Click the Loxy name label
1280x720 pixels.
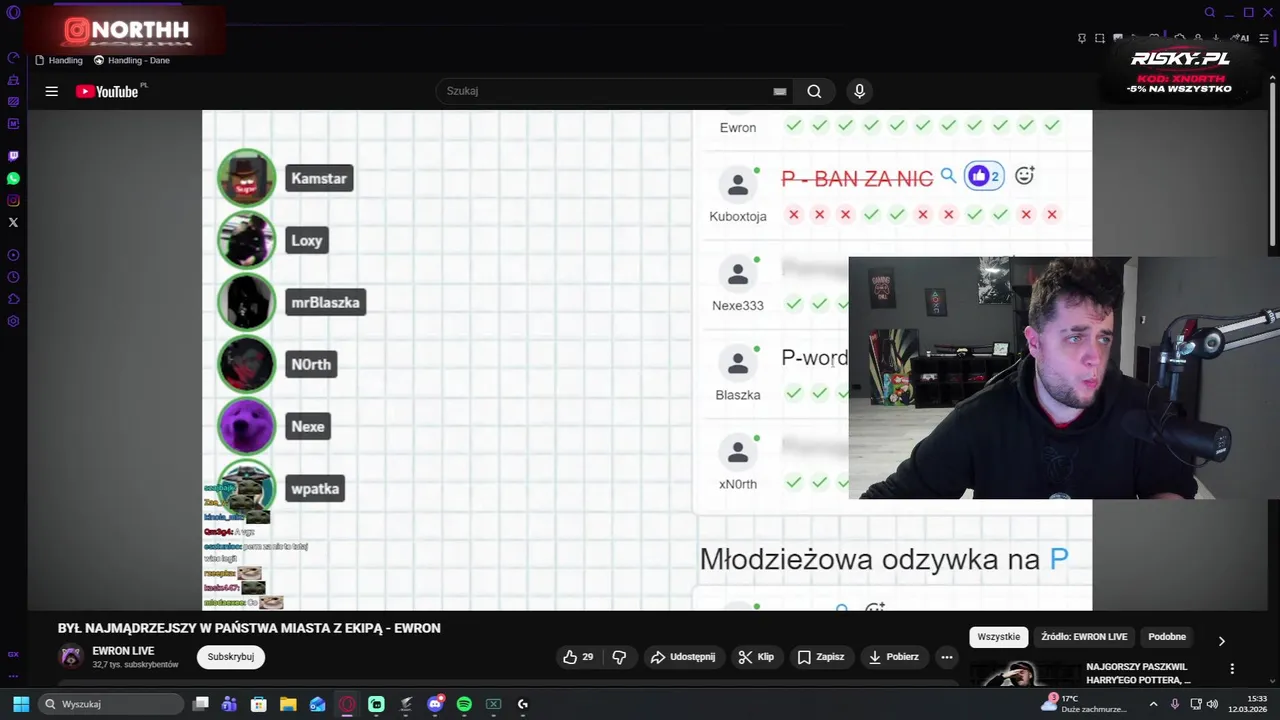click(x=306, y=240)
